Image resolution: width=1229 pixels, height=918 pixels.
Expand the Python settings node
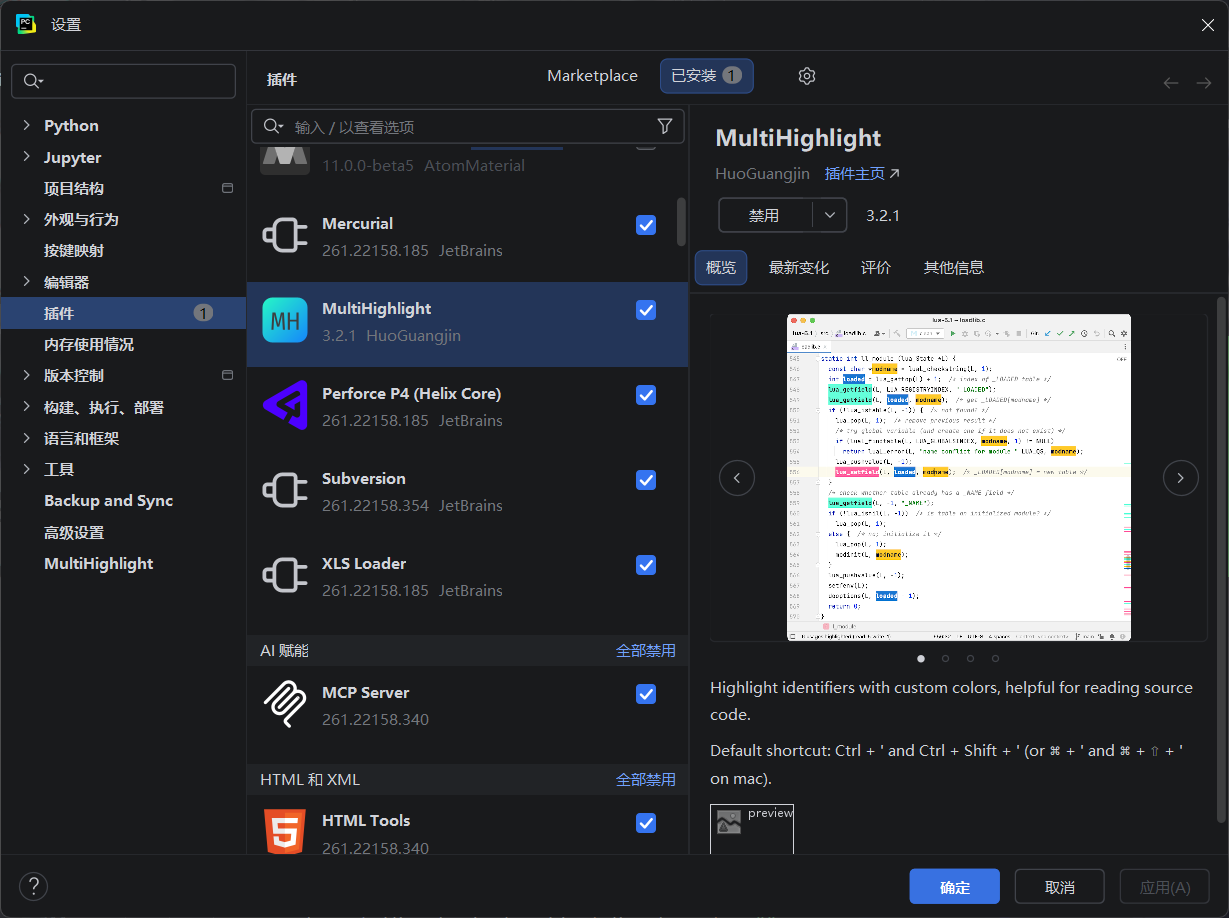pos(26,125)
